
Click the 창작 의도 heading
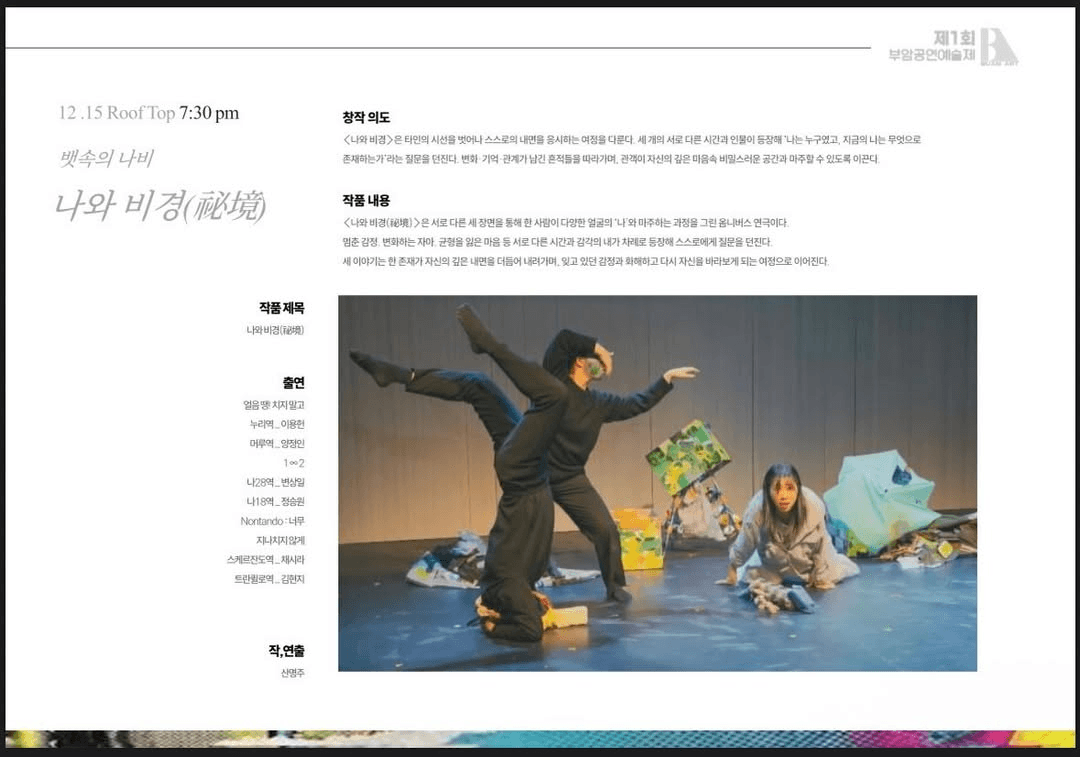tap(365, 117)
